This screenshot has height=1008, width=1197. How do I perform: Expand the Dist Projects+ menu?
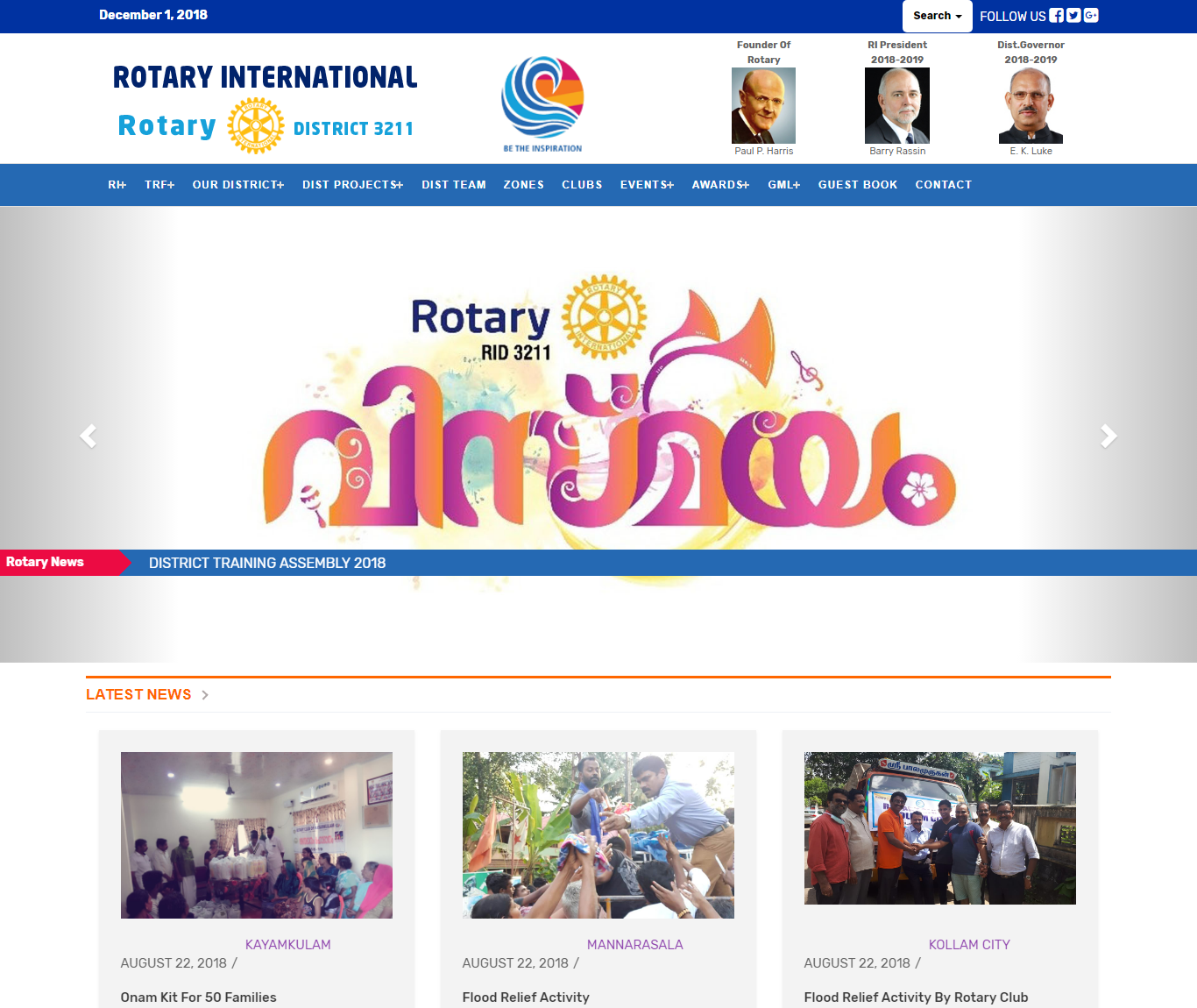[353, 185]
